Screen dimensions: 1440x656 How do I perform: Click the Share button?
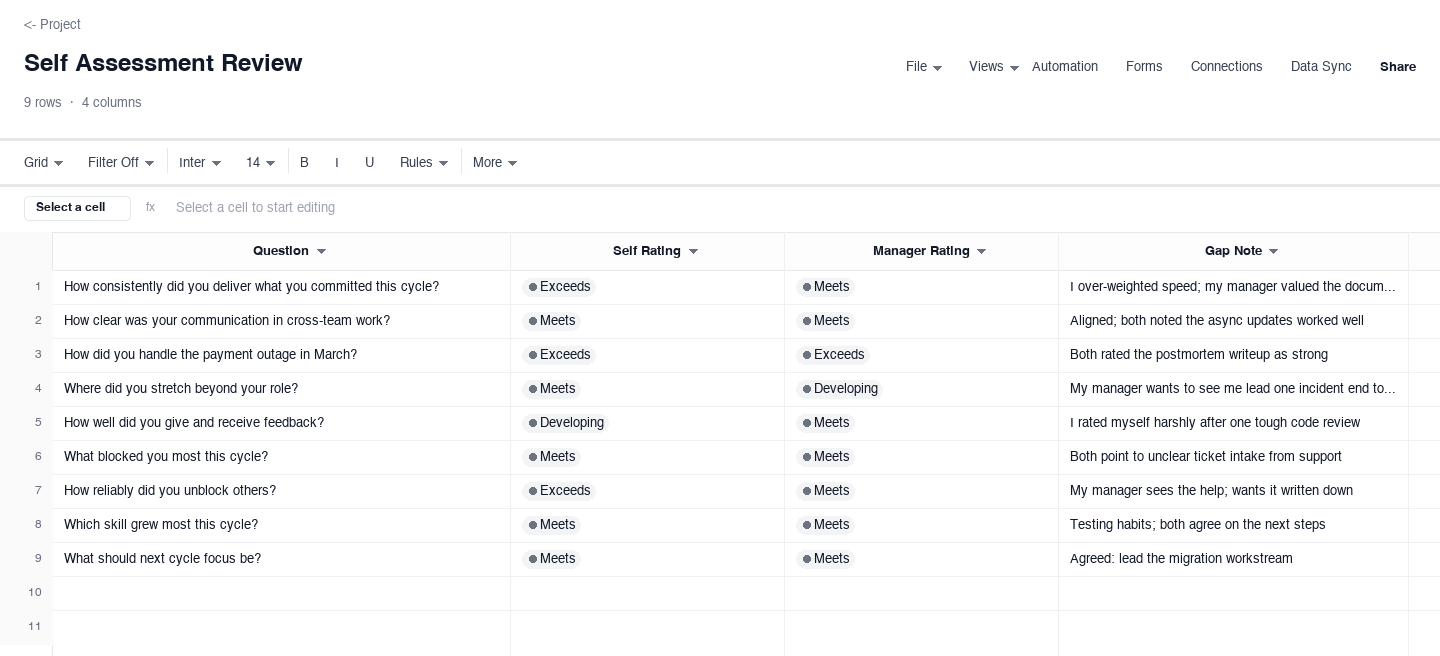point(1398,67)
